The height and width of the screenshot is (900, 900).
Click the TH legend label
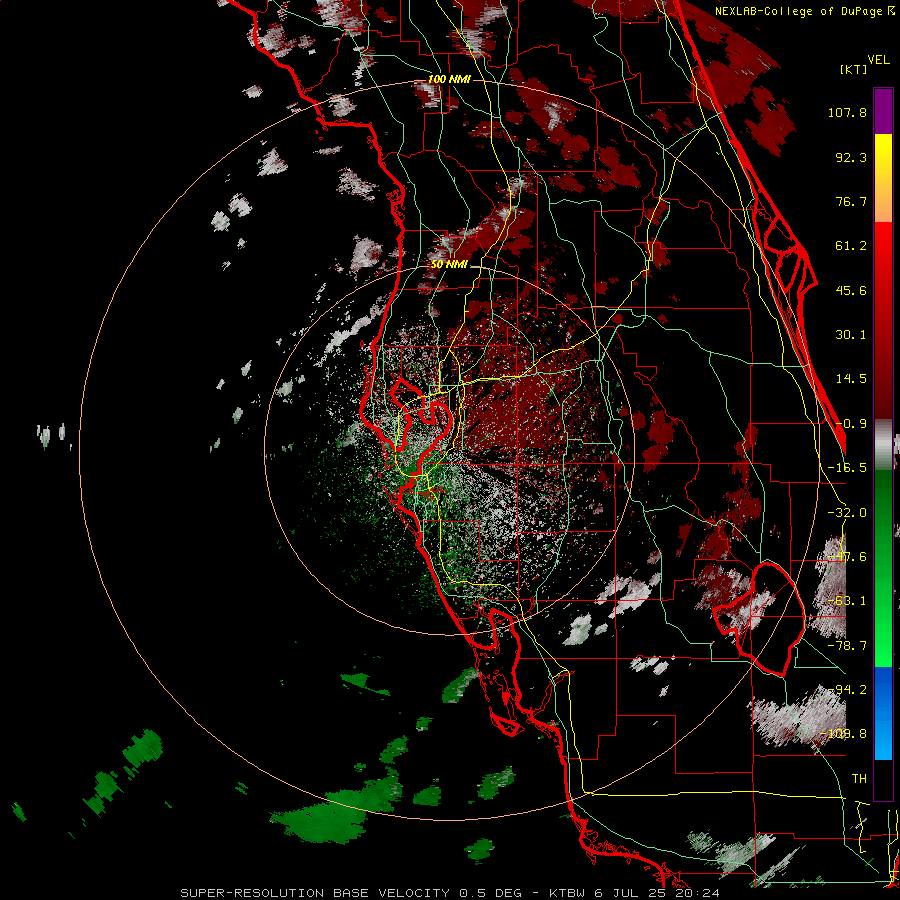(859, 779)
